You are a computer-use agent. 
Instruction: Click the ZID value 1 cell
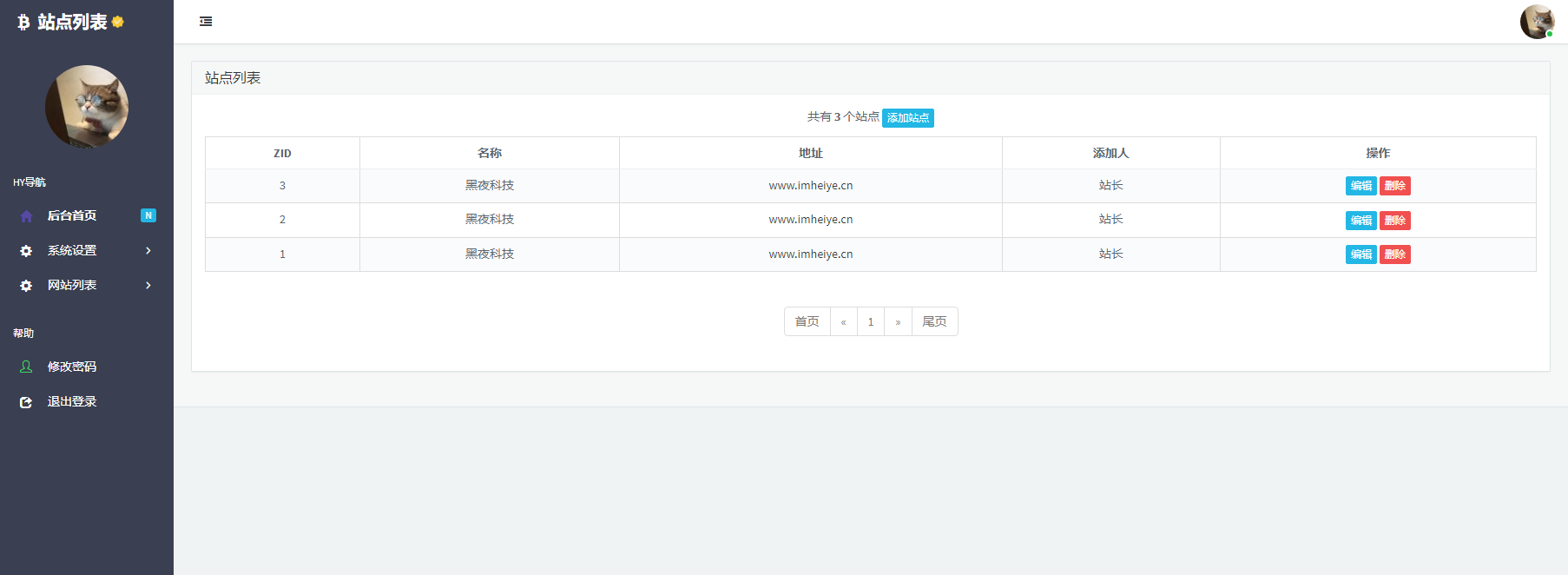[x=282, y=254]
